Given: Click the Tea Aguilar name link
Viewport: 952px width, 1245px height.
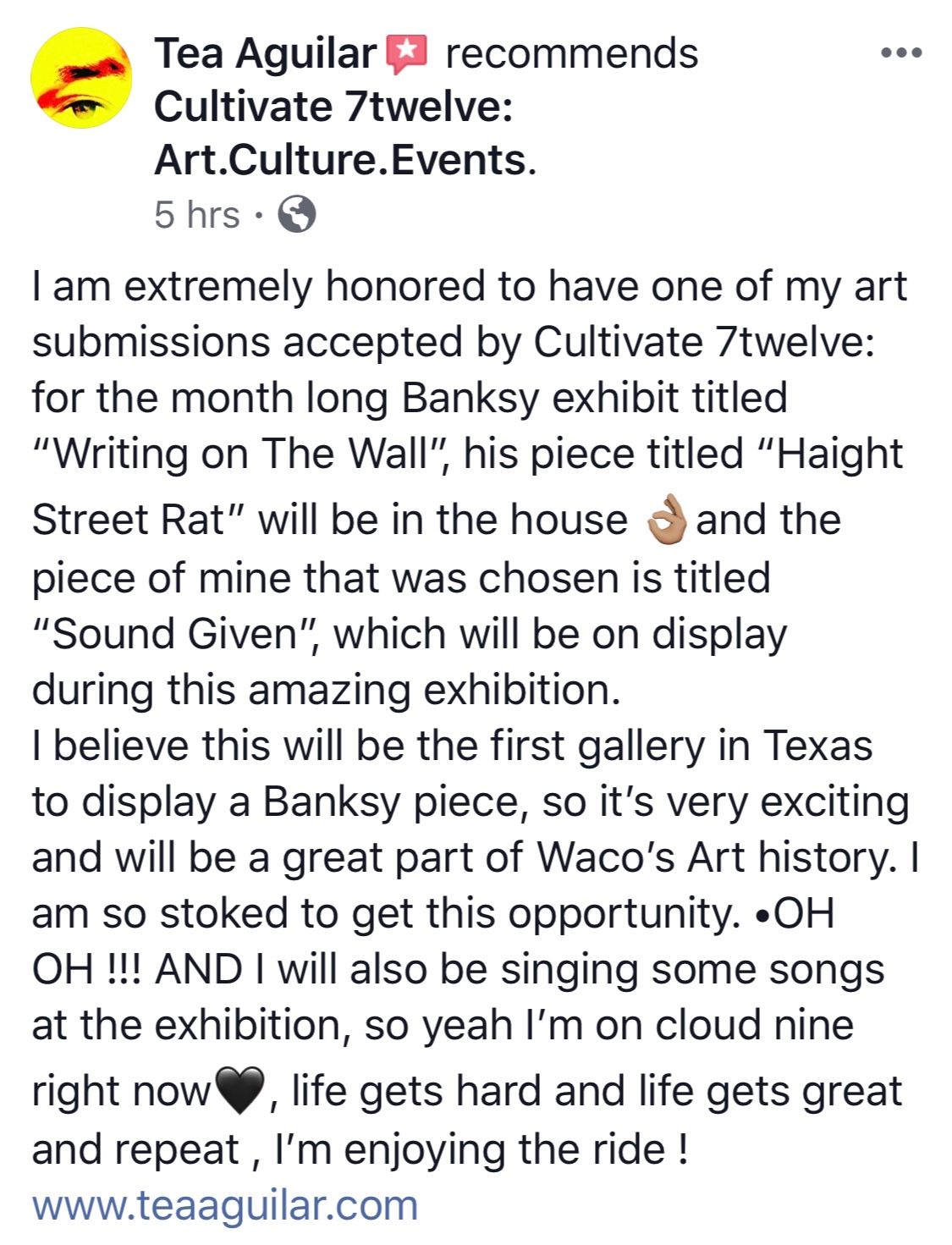Looking at the screenshot, I should pos(265,54).
